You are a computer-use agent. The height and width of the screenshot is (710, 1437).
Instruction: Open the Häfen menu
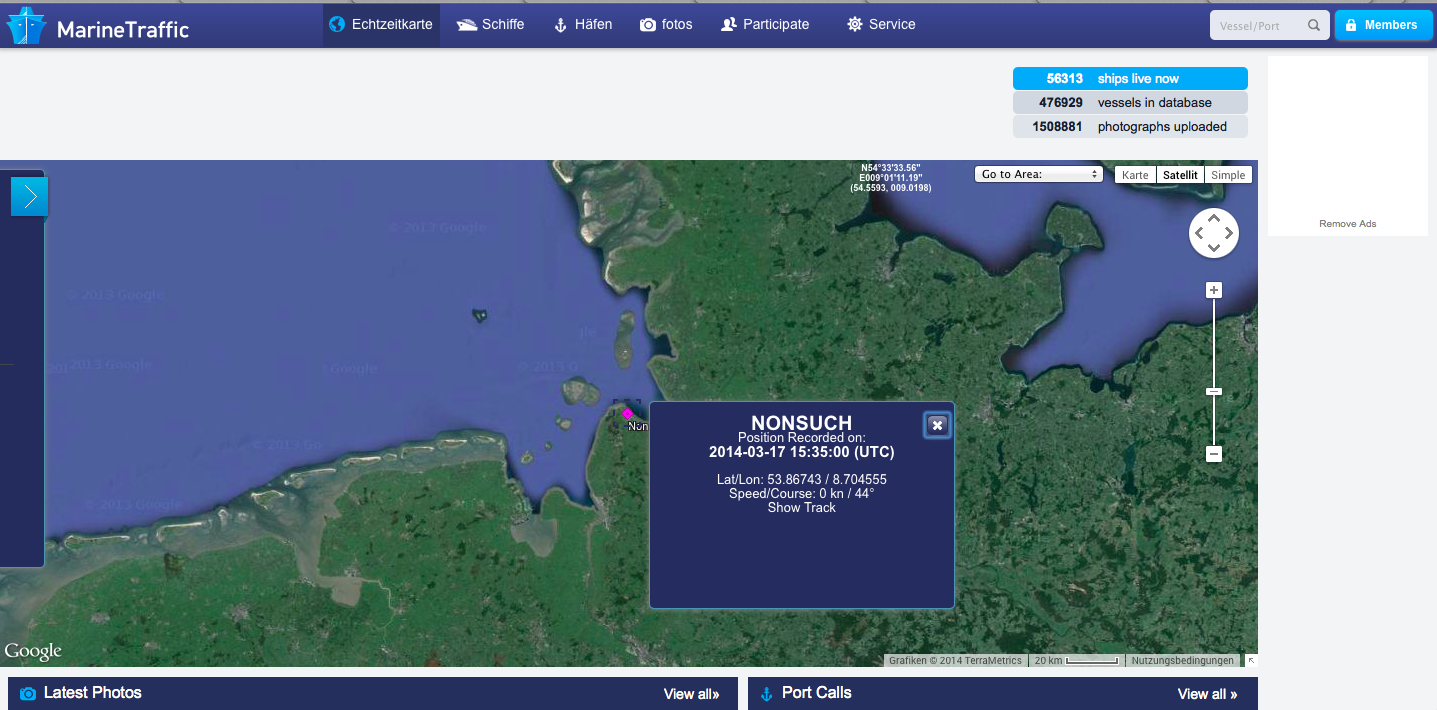click(582, 24)
